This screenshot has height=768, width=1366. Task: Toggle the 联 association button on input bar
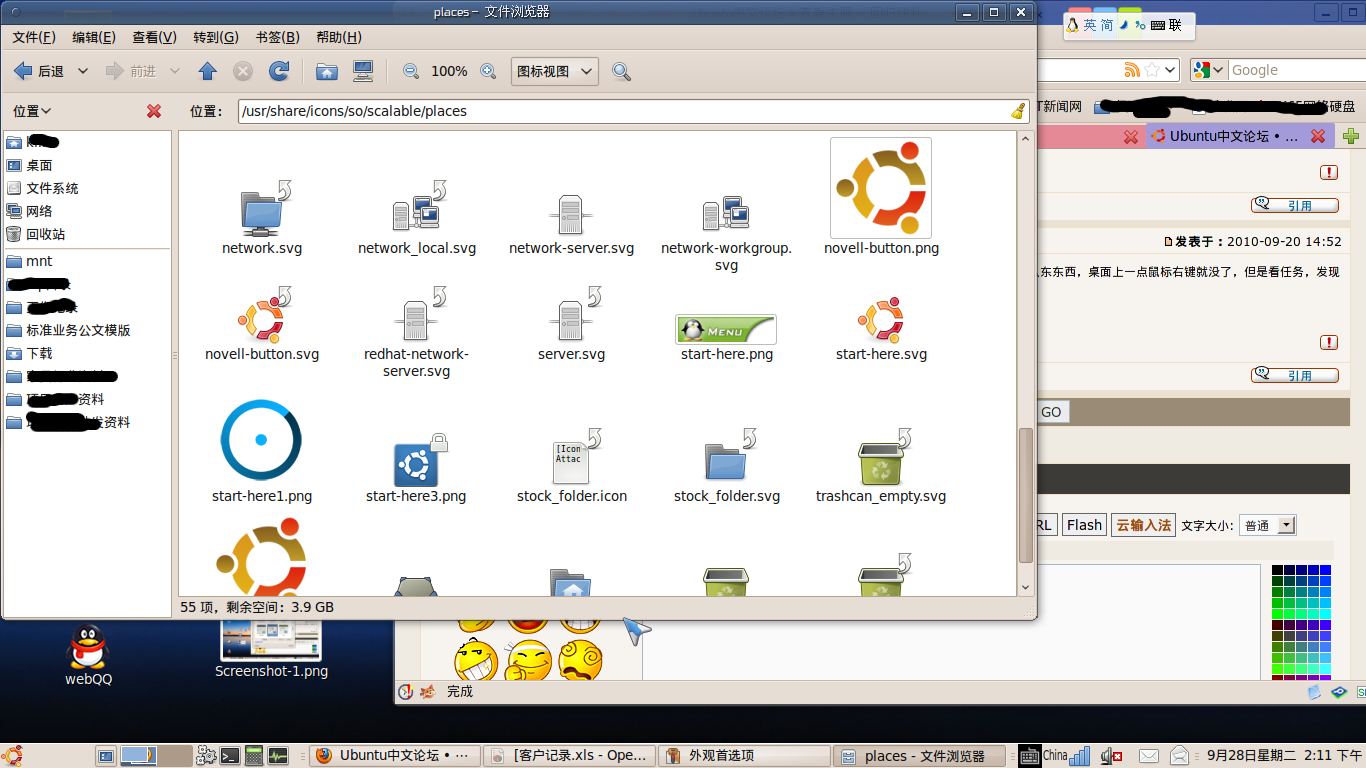pos(1175,25)
